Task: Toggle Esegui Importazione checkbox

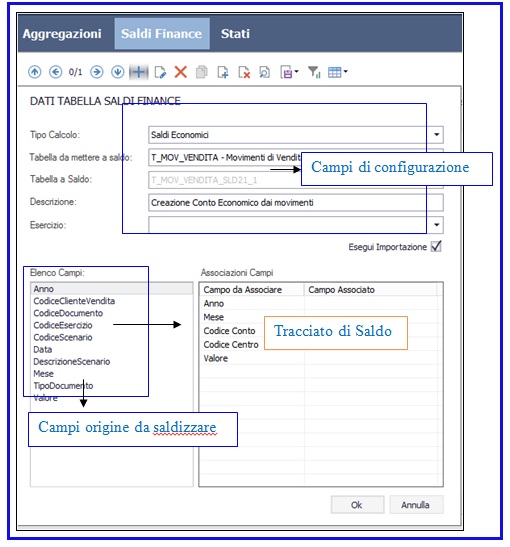Action: pyautogui.click(x=436, y=246)
